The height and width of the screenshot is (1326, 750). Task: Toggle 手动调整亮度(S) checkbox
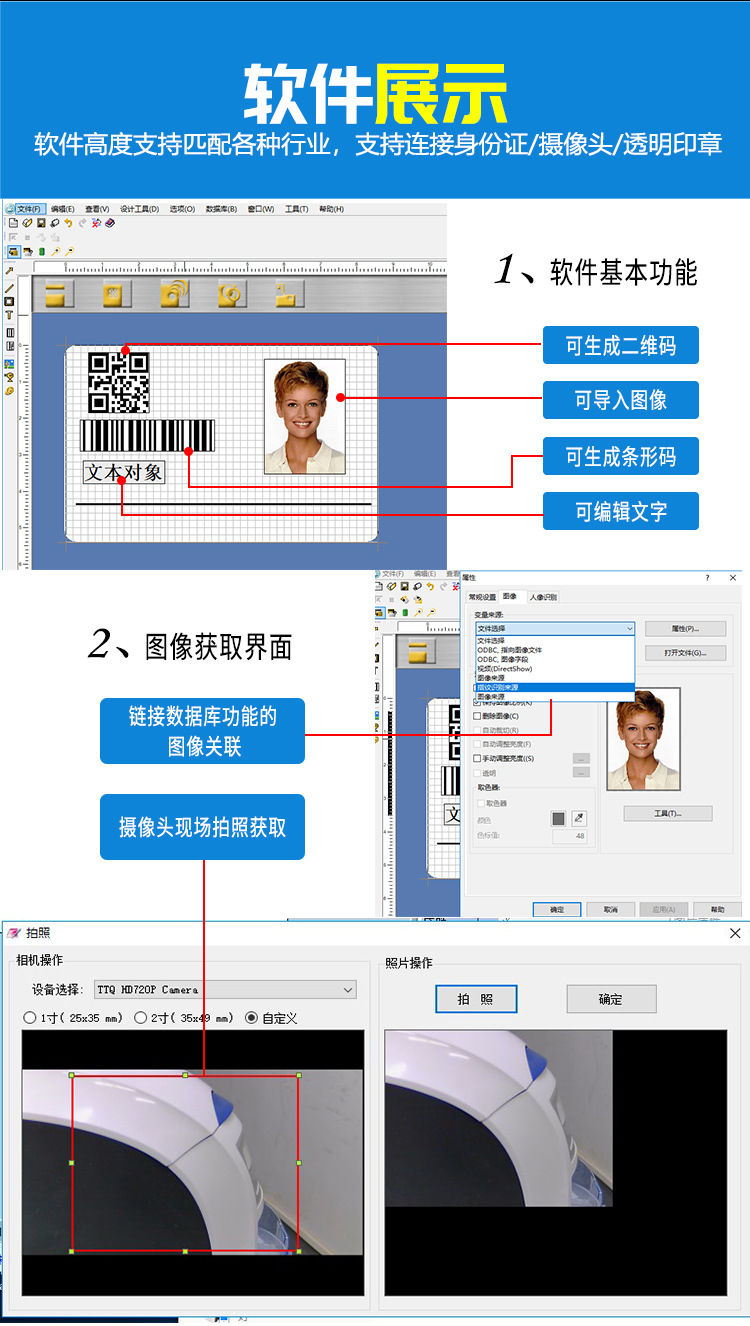476,758
